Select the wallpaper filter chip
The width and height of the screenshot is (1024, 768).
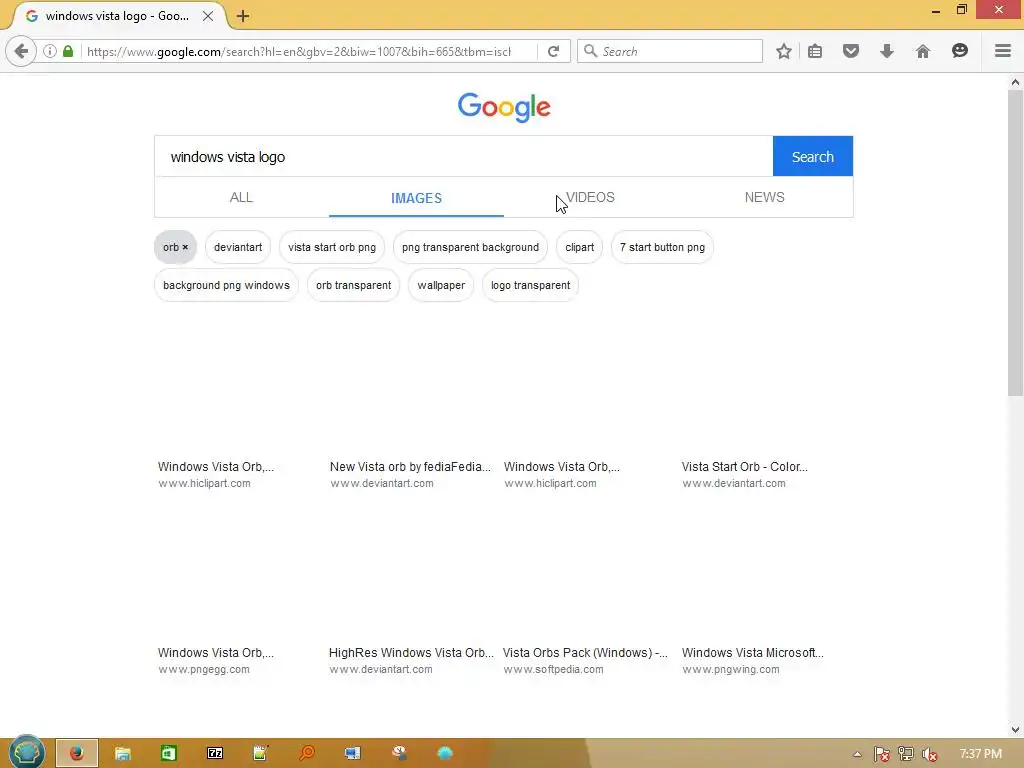441,285
